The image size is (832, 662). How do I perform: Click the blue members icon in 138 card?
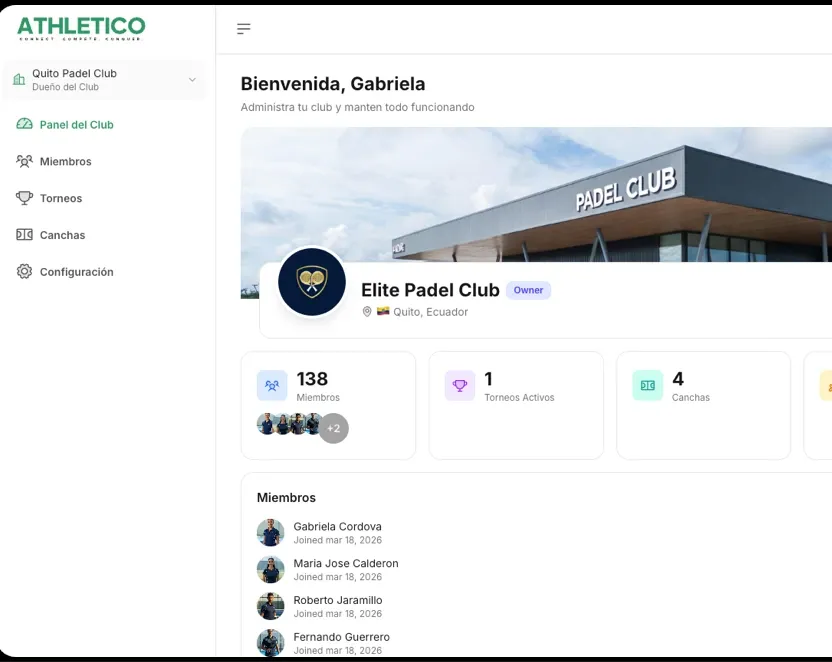coord(272,386)
